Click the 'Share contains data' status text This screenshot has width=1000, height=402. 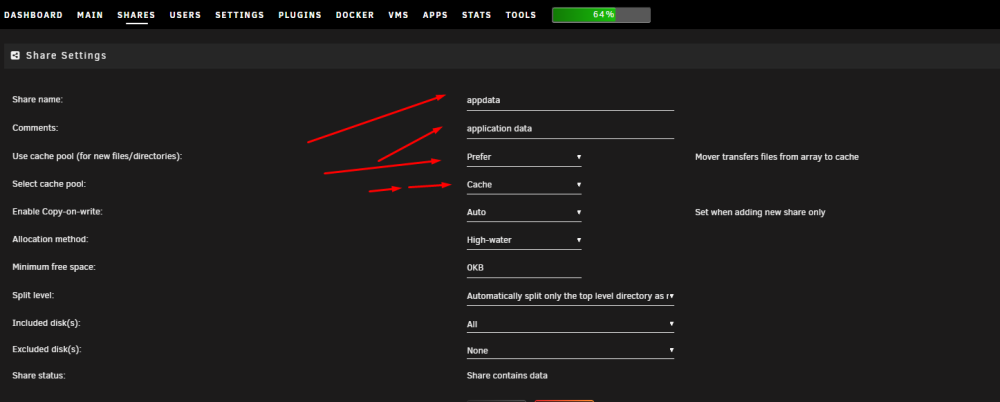point(507,375)
